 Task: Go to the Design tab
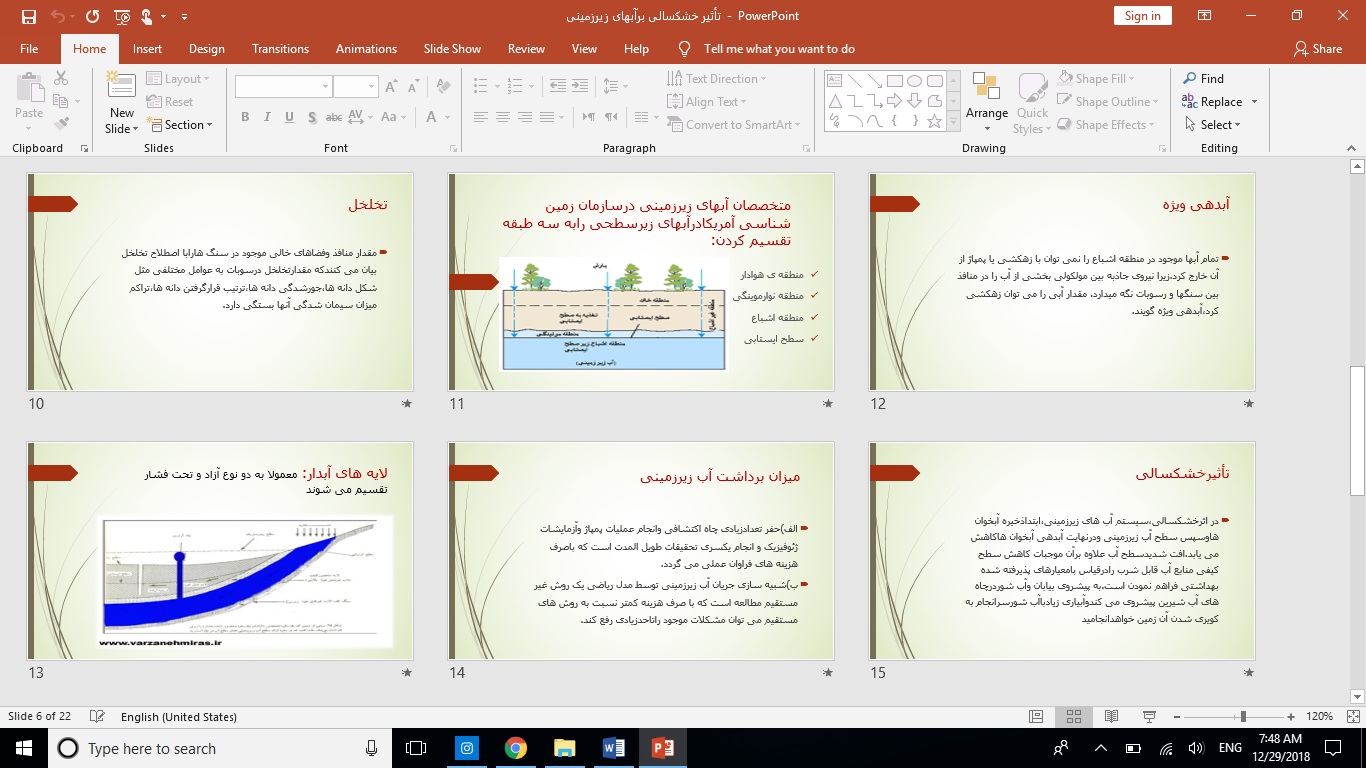(206, 49)
